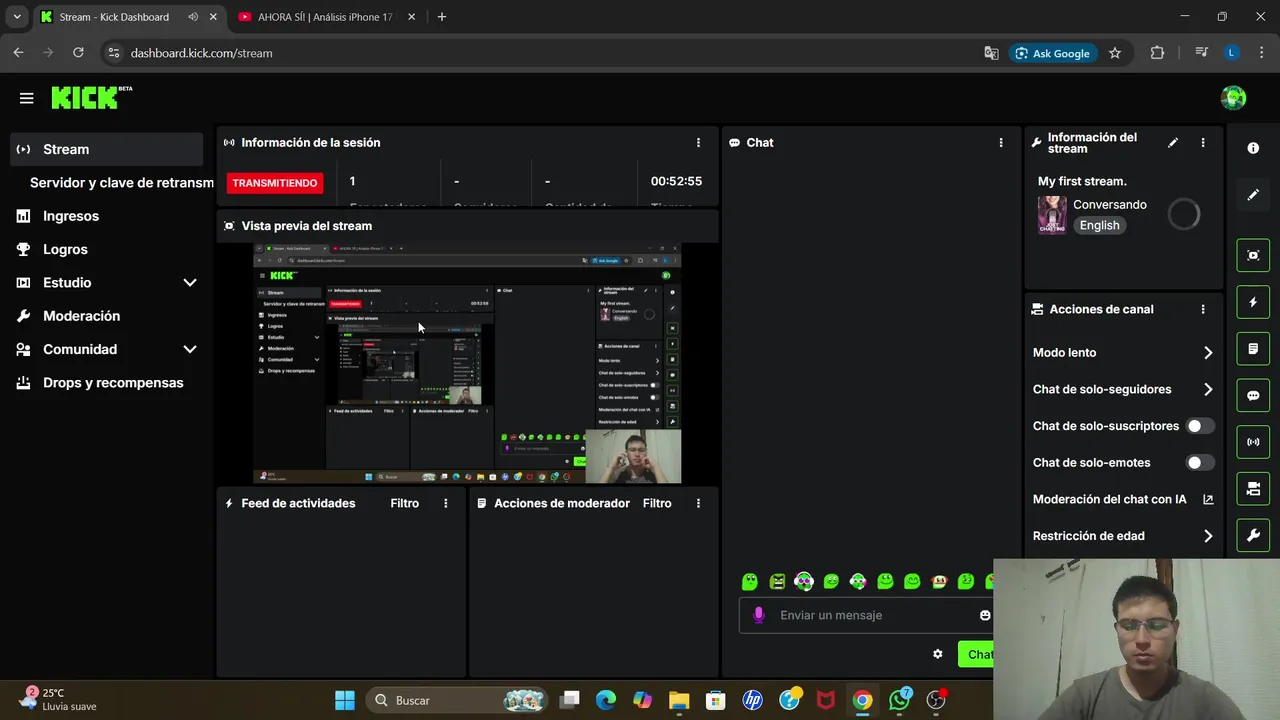
Task: Open Filtro in Acciones de moderador
Action: coord(657,503)
